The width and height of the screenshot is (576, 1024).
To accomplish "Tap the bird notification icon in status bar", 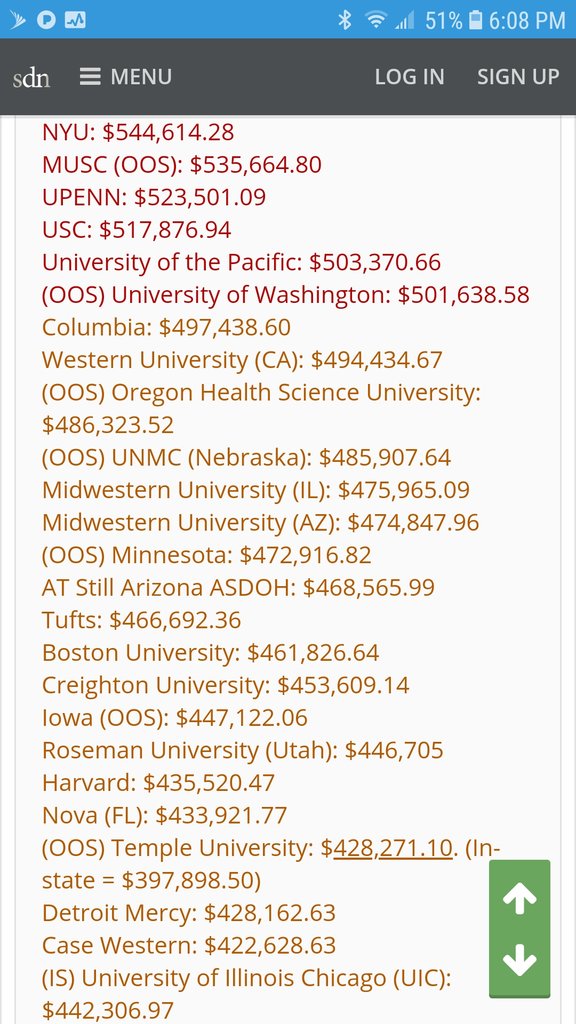I will tap(18, 20).
